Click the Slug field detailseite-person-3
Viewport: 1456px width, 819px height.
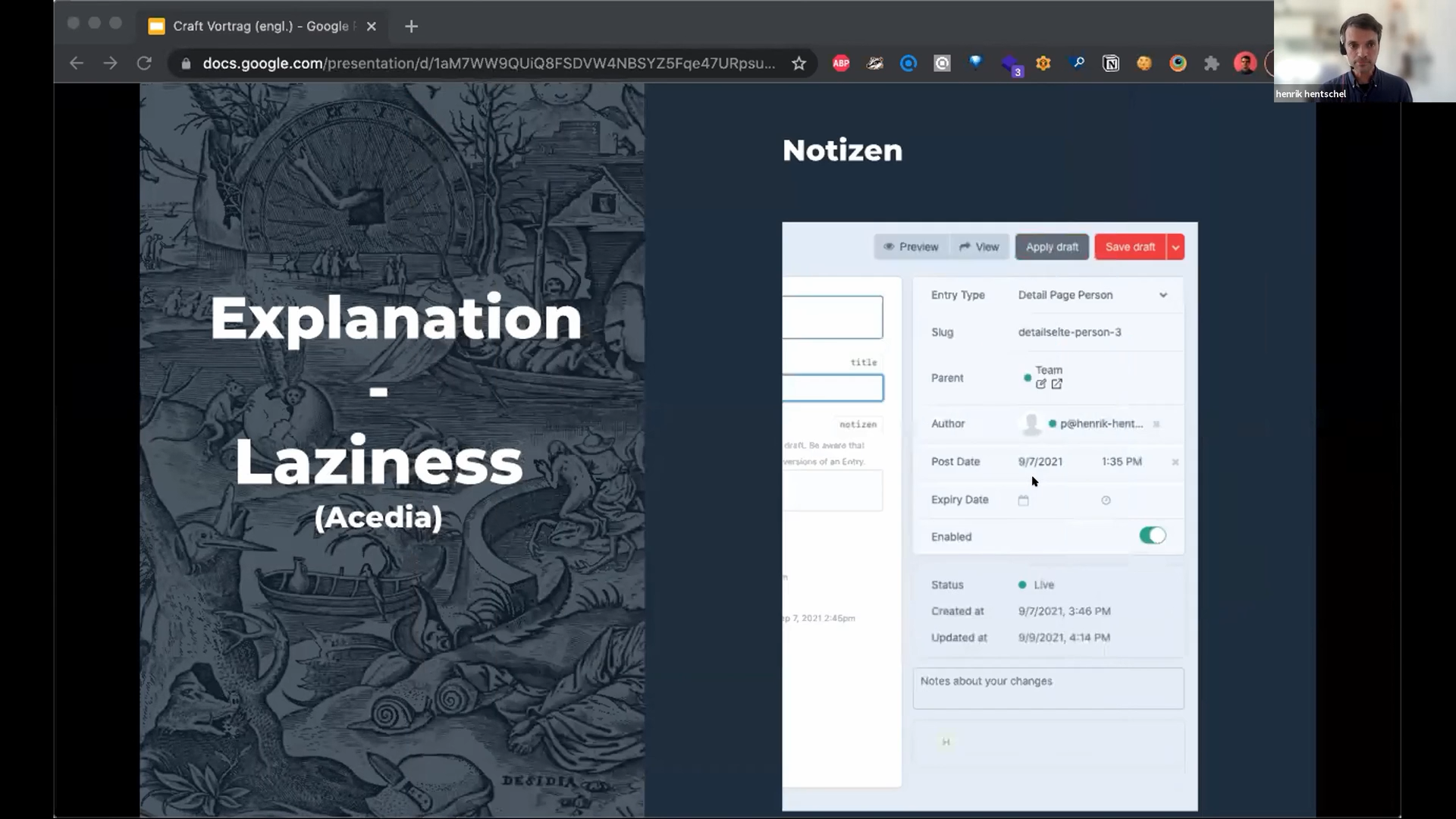[1069, 332]
